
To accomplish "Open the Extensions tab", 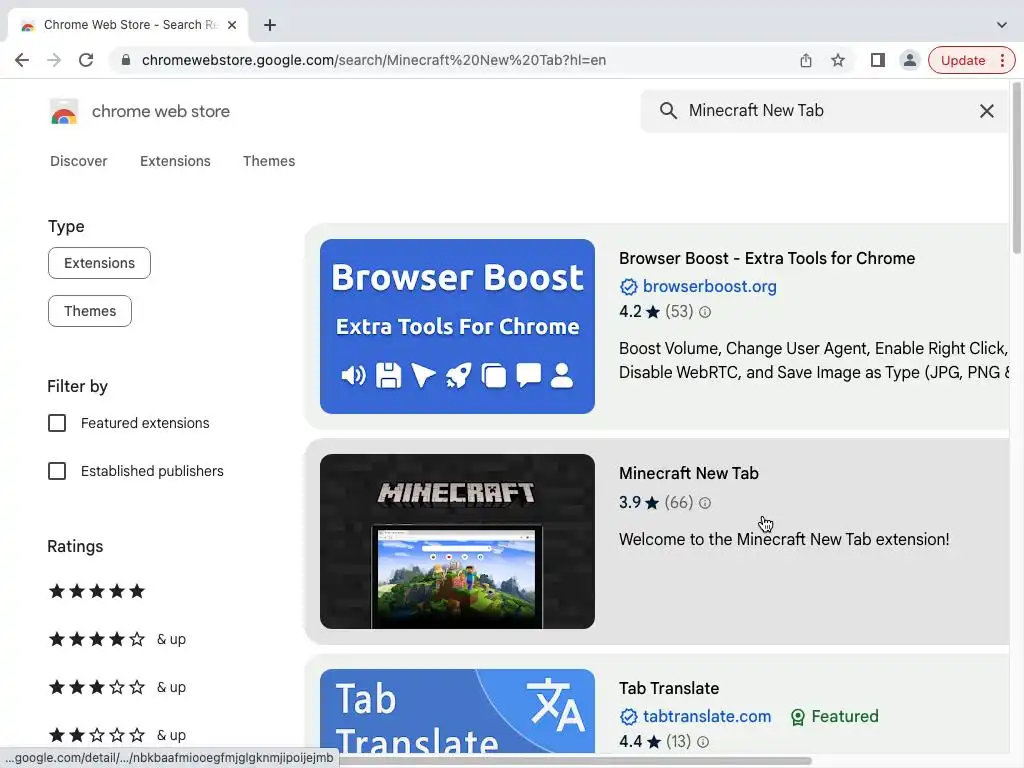I will [x=175, y=161].
